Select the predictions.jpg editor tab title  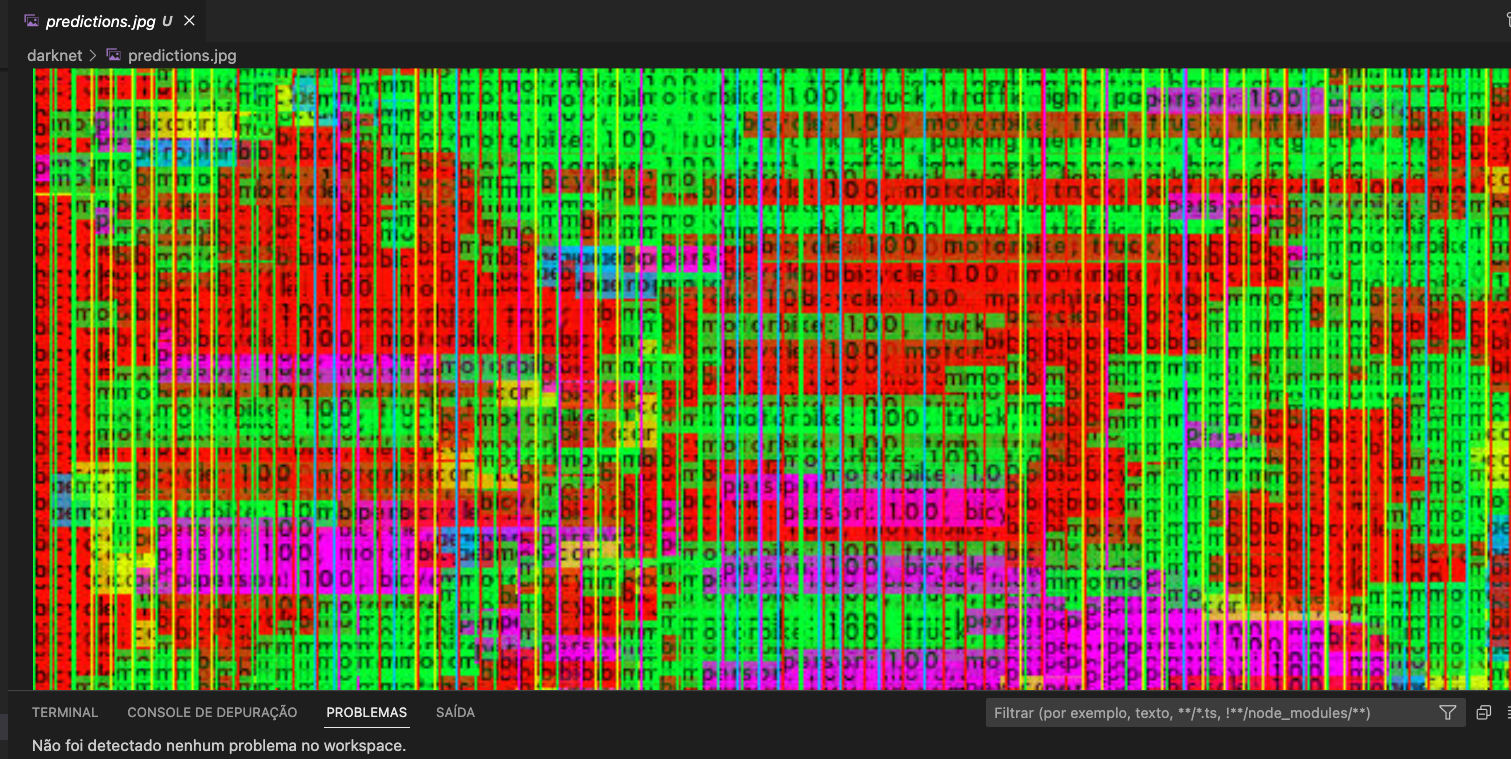point(100,21)
